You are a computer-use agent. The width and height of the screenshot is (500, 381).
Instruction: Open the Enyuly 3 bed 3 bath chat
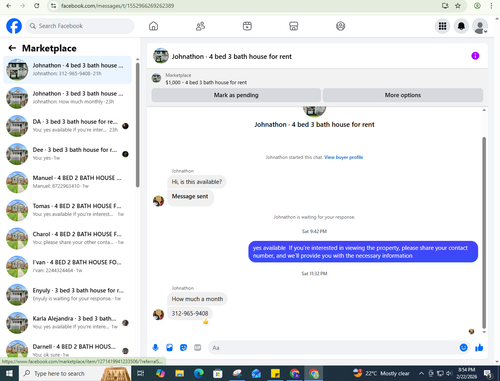(x=67, y=294)
